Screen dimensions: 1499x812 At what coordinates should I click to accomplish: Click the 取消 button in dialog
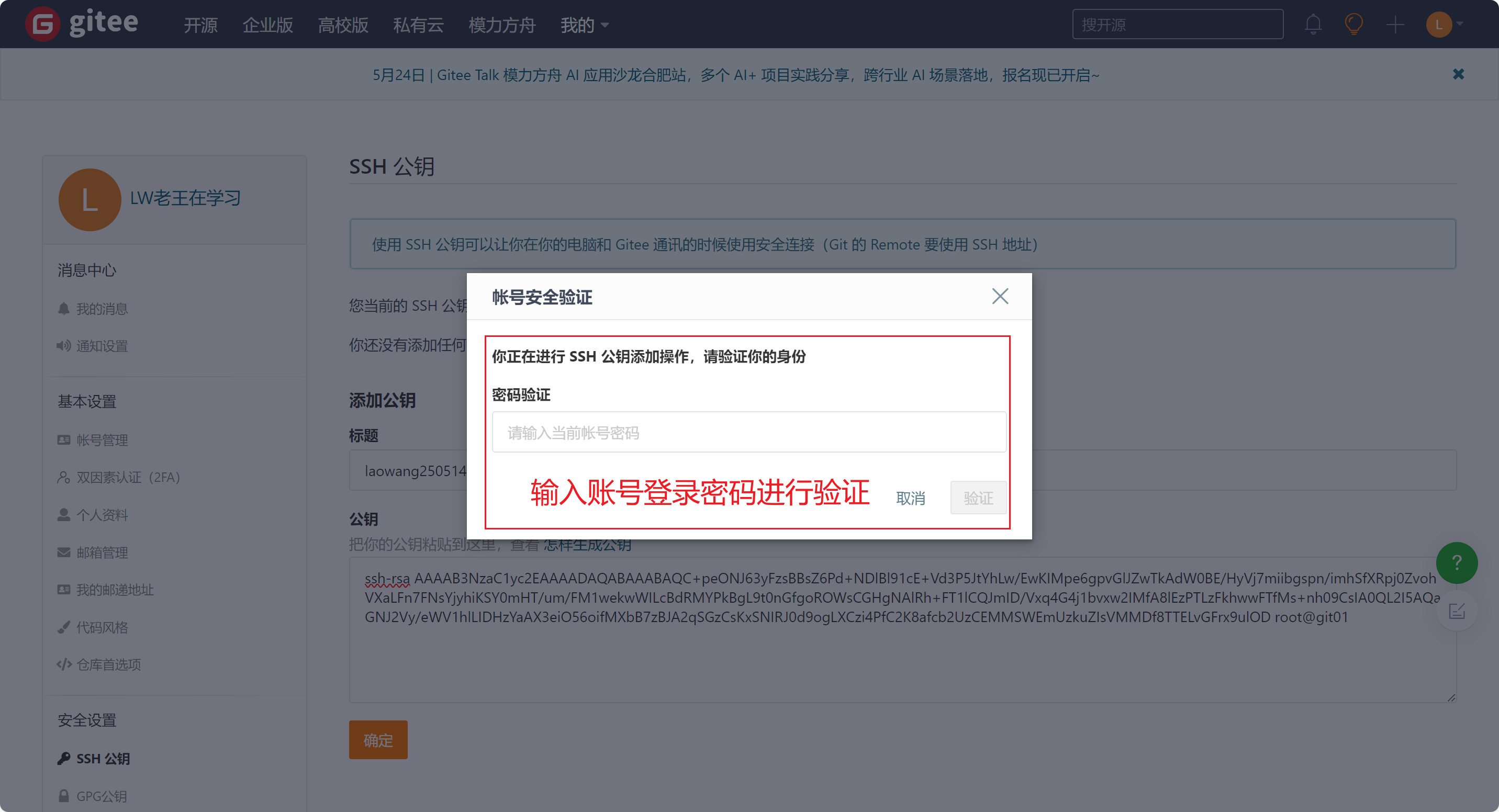click(910, 498)
